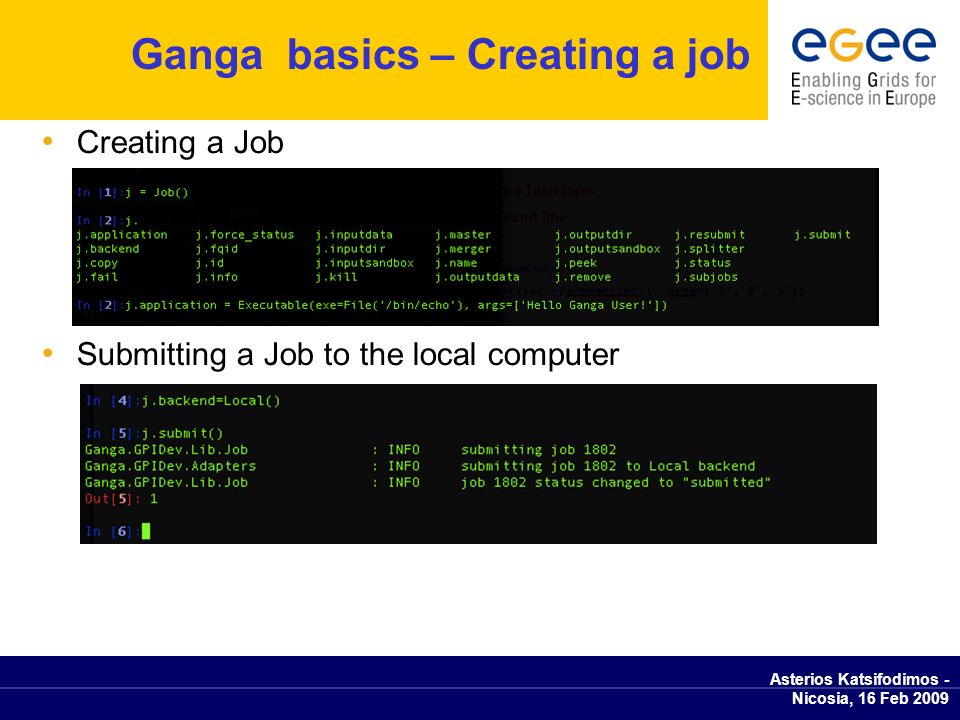Click the 'j.info' completion entry
Viewport: 960px width, 720px height.
(217, 277)
